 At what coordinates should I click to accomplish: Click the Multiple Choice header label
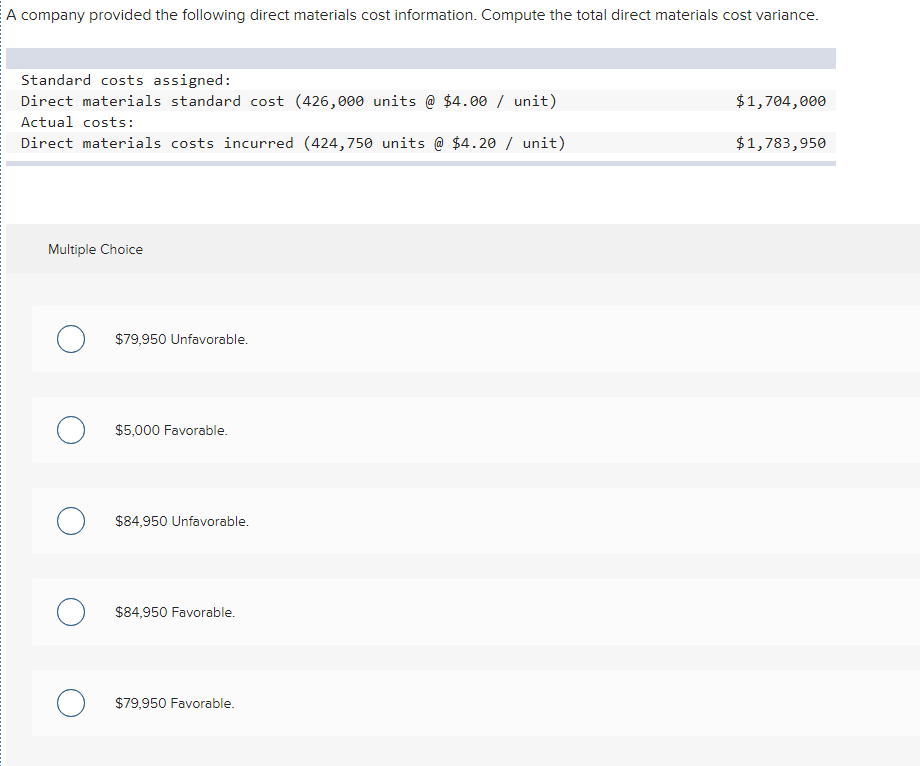[96, 249]
